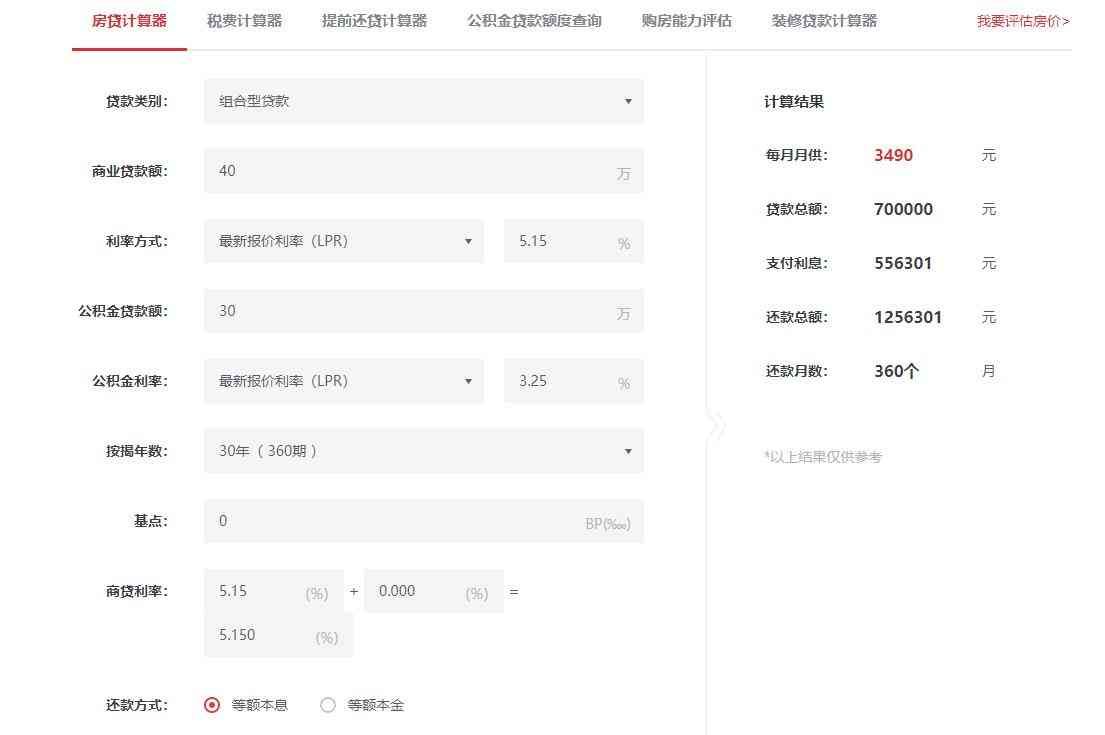The image size is (1105, 735).
Task: Go to 公积金贷款额度查询 tab
Action: [534, 21]
